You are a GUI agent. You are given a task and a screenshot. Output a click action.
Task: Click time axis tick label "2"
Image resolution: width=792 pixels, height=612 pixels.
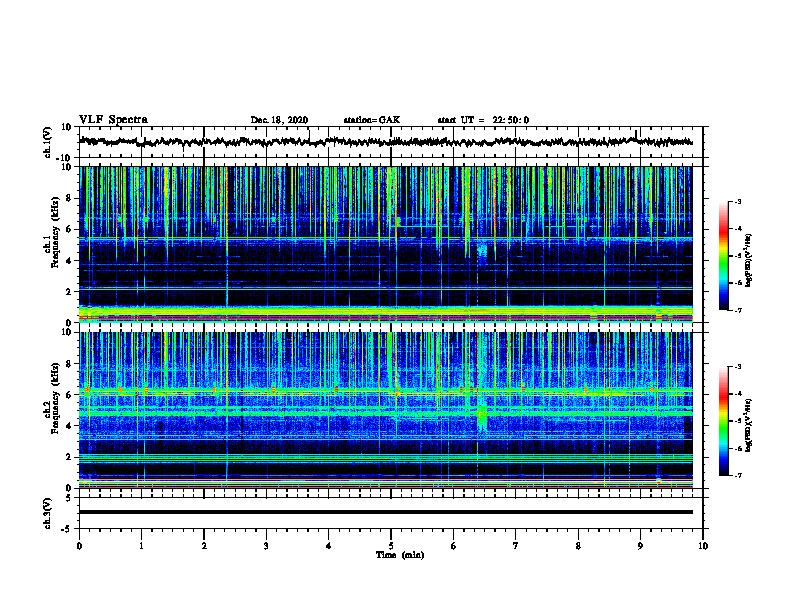click(x=204, y=546)
